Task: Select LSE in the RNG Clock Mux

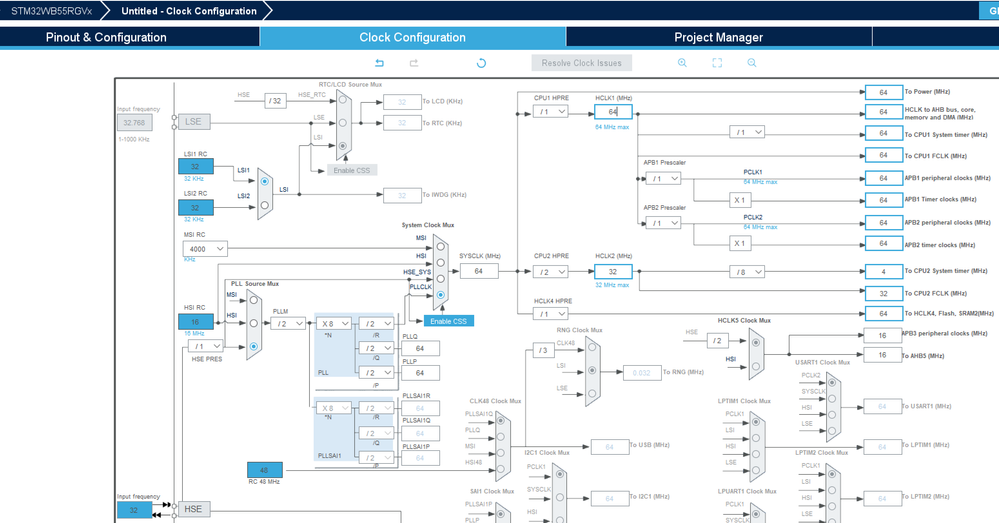Action: coord(593,394)
